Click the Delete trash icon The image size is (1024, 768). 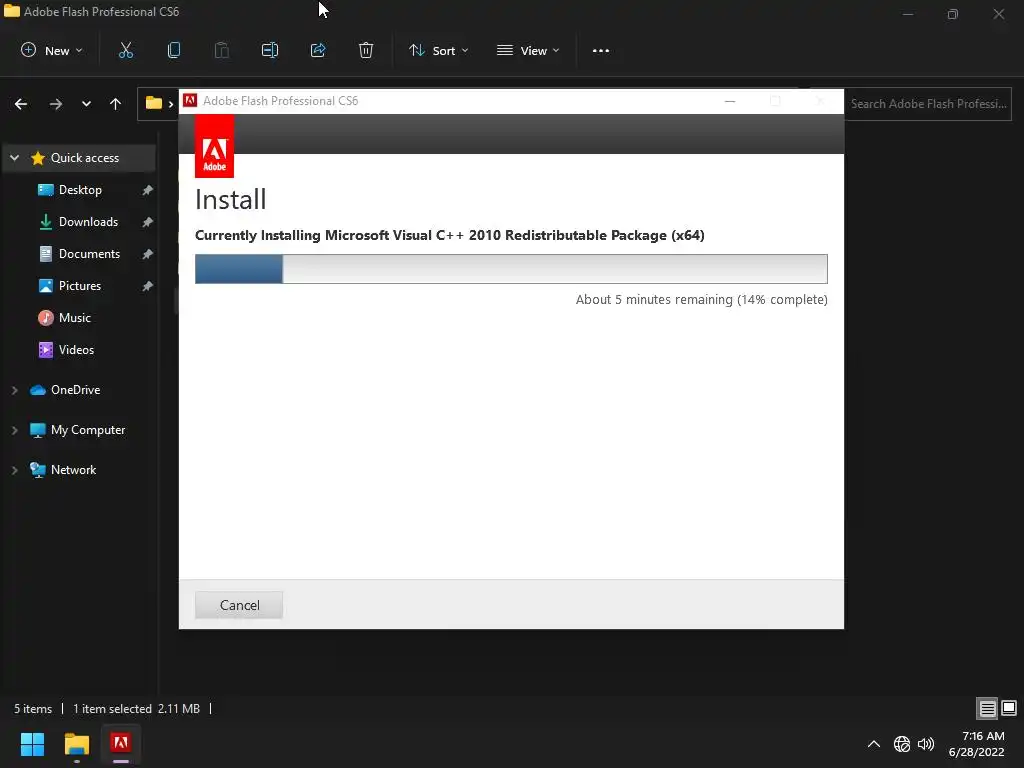tap(366, 50)
